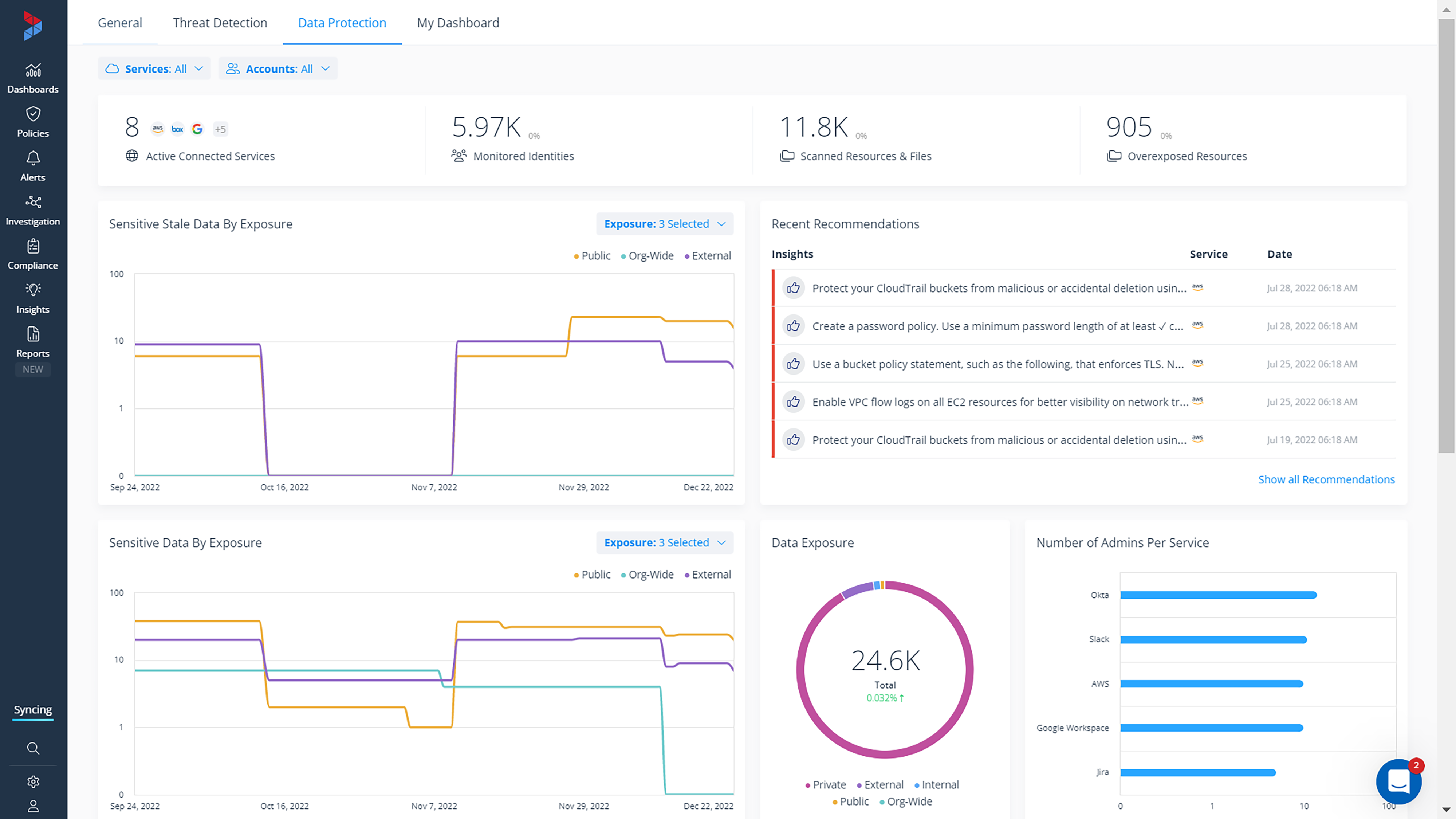Switch to the General dashboard tab
Viewport: 1456px width, 819px height.
click(119, 22)
